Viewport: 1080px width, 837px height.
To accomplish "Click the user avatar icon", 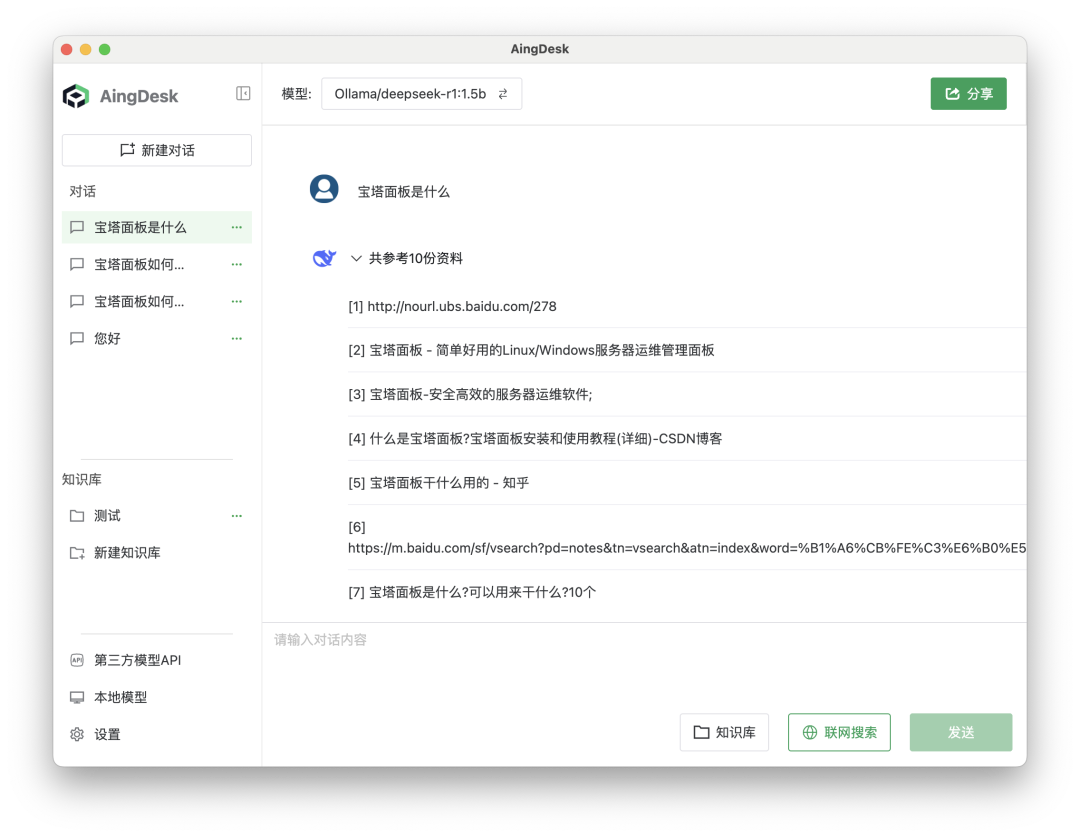I will click(x=324, y=189).
